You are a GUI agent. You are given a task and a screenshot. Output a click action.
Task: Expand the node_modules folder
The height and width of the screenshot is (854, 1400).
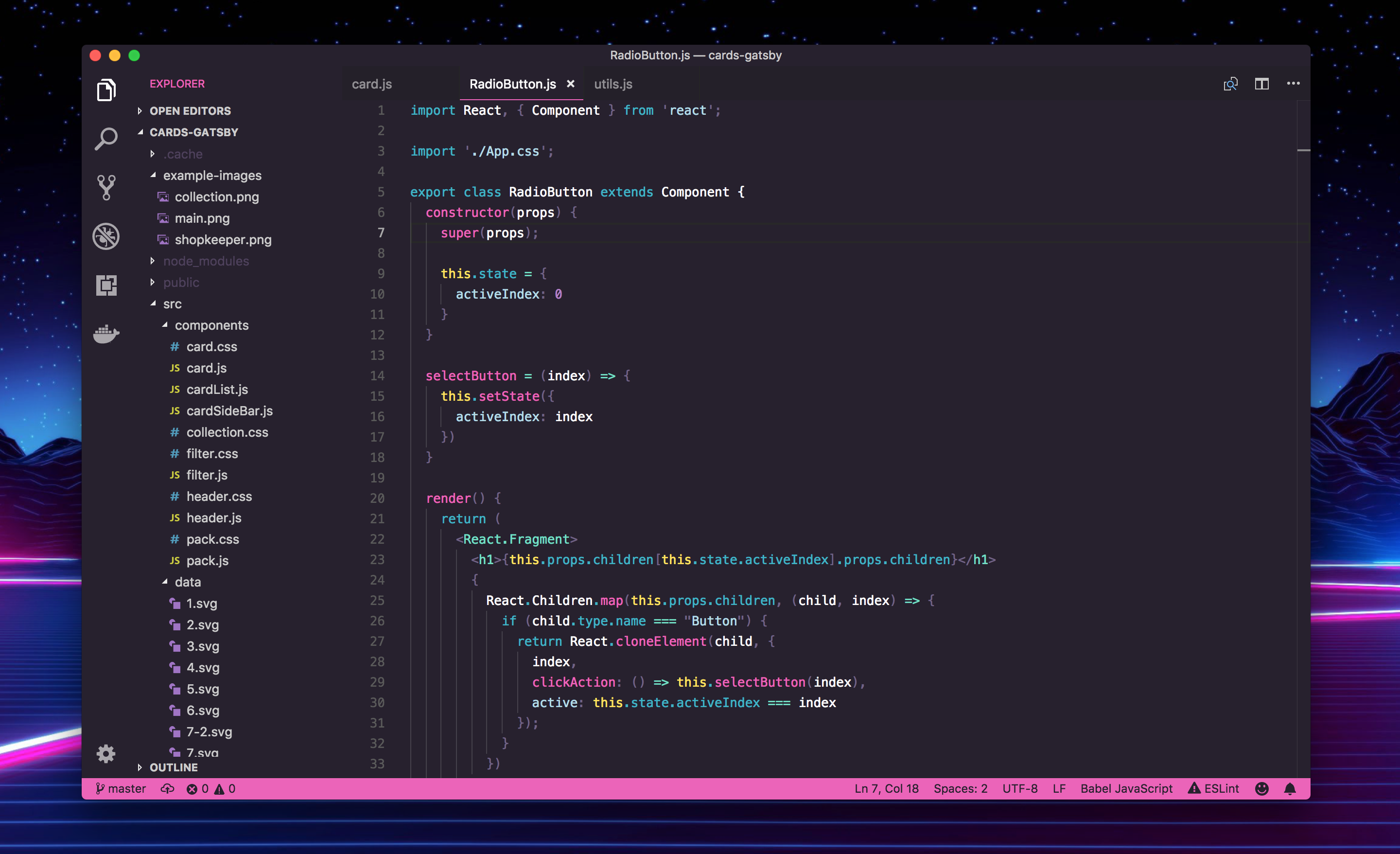206,261
